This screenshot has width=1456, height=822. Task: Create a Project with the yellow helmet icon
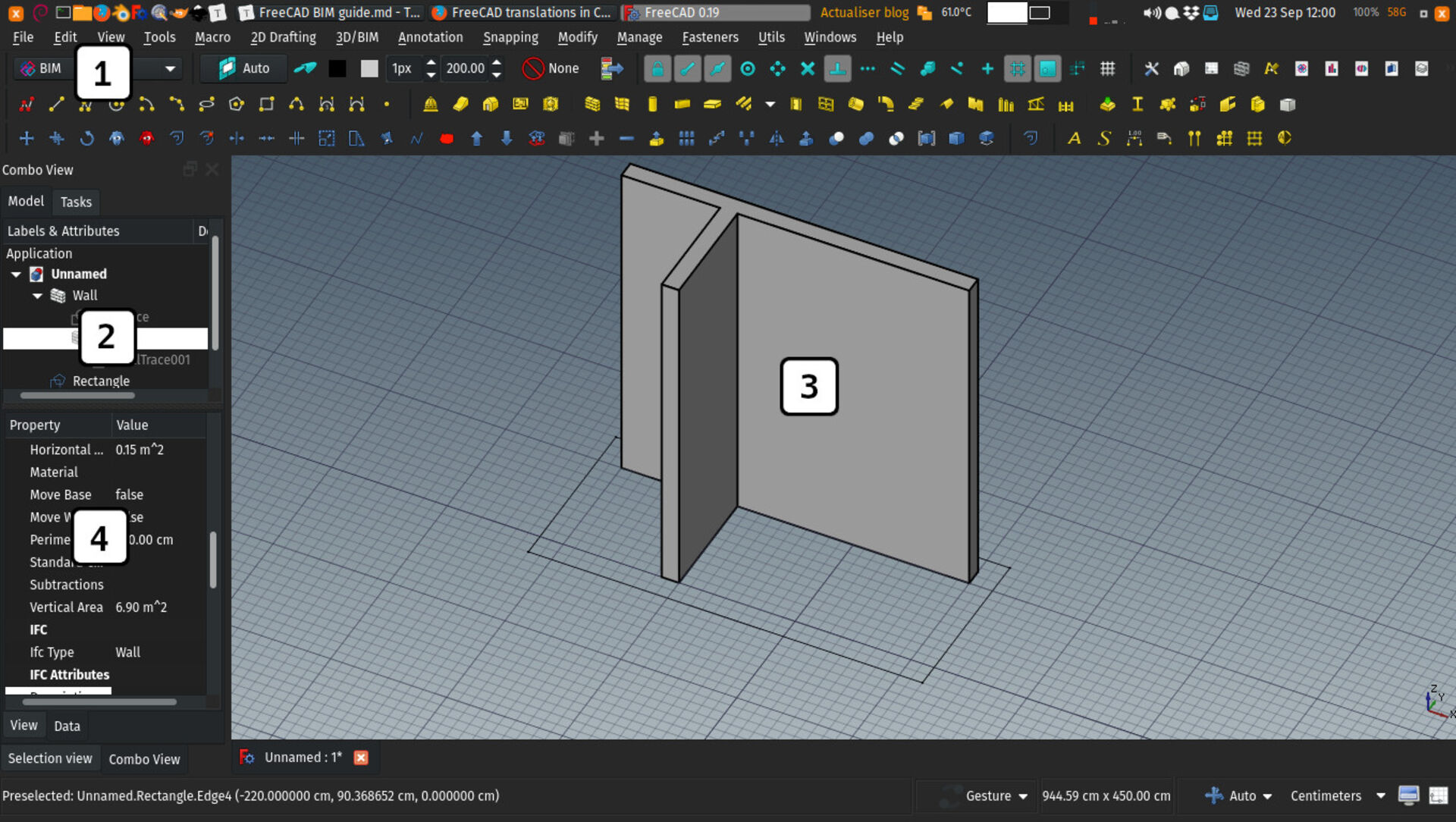431,105
